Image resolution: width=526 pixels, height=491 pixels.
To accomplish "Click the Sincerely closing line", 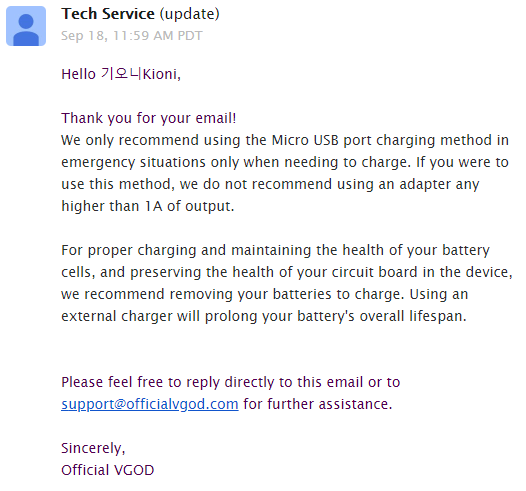I will (93, 448).
